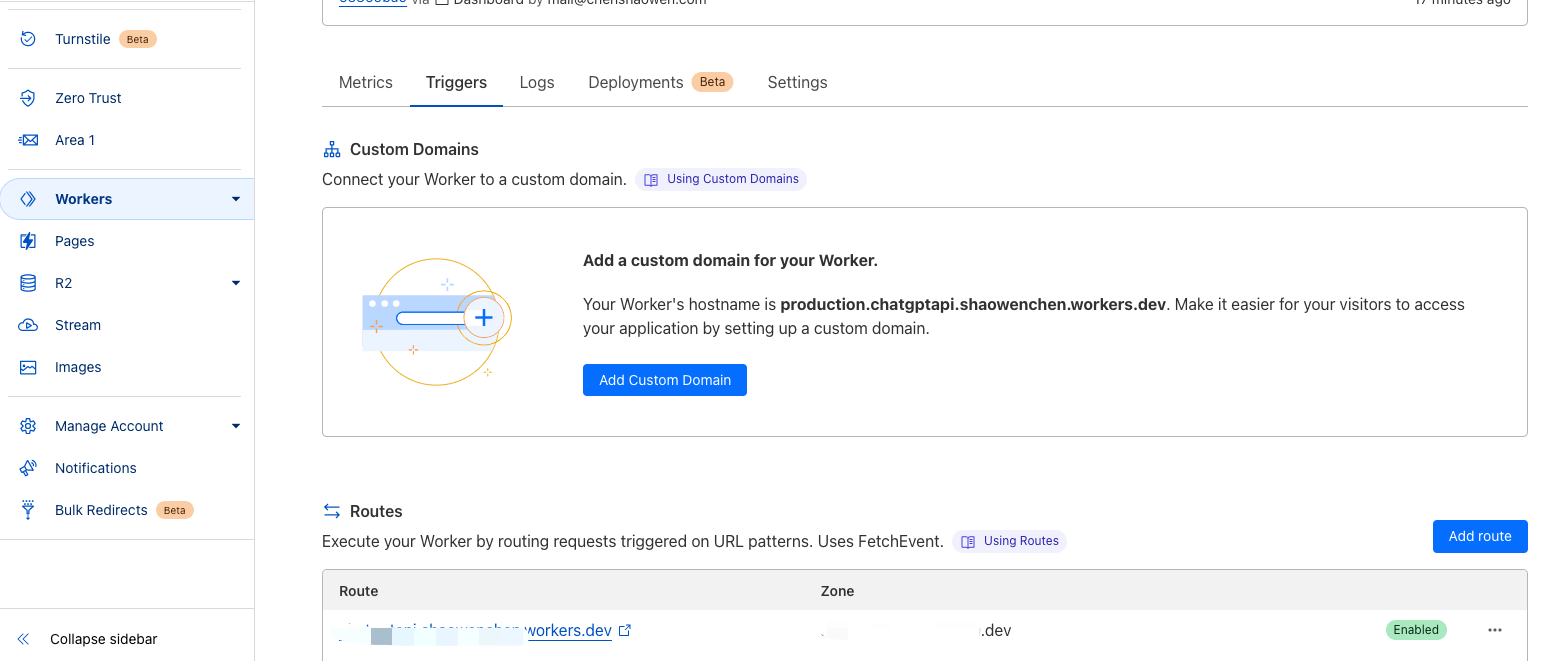Open Pages from the sidebar
This screenshot has width=1563, height=661.
tap(75, 241)
